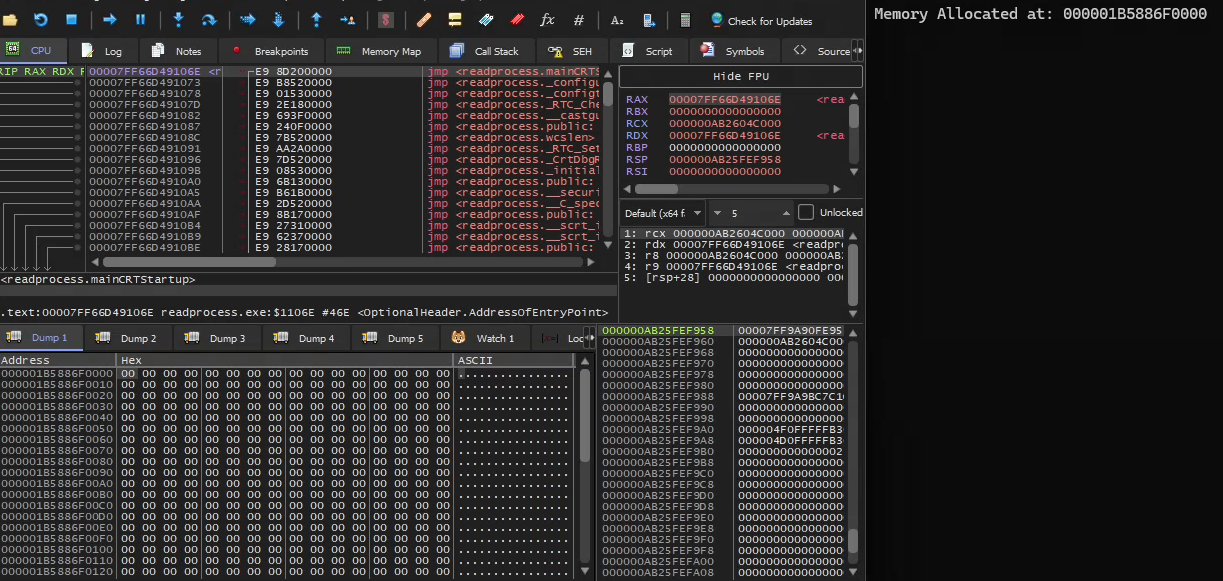
Task: Click the tab overflow arrows next to Source
Action: click(x=857, y=51)
